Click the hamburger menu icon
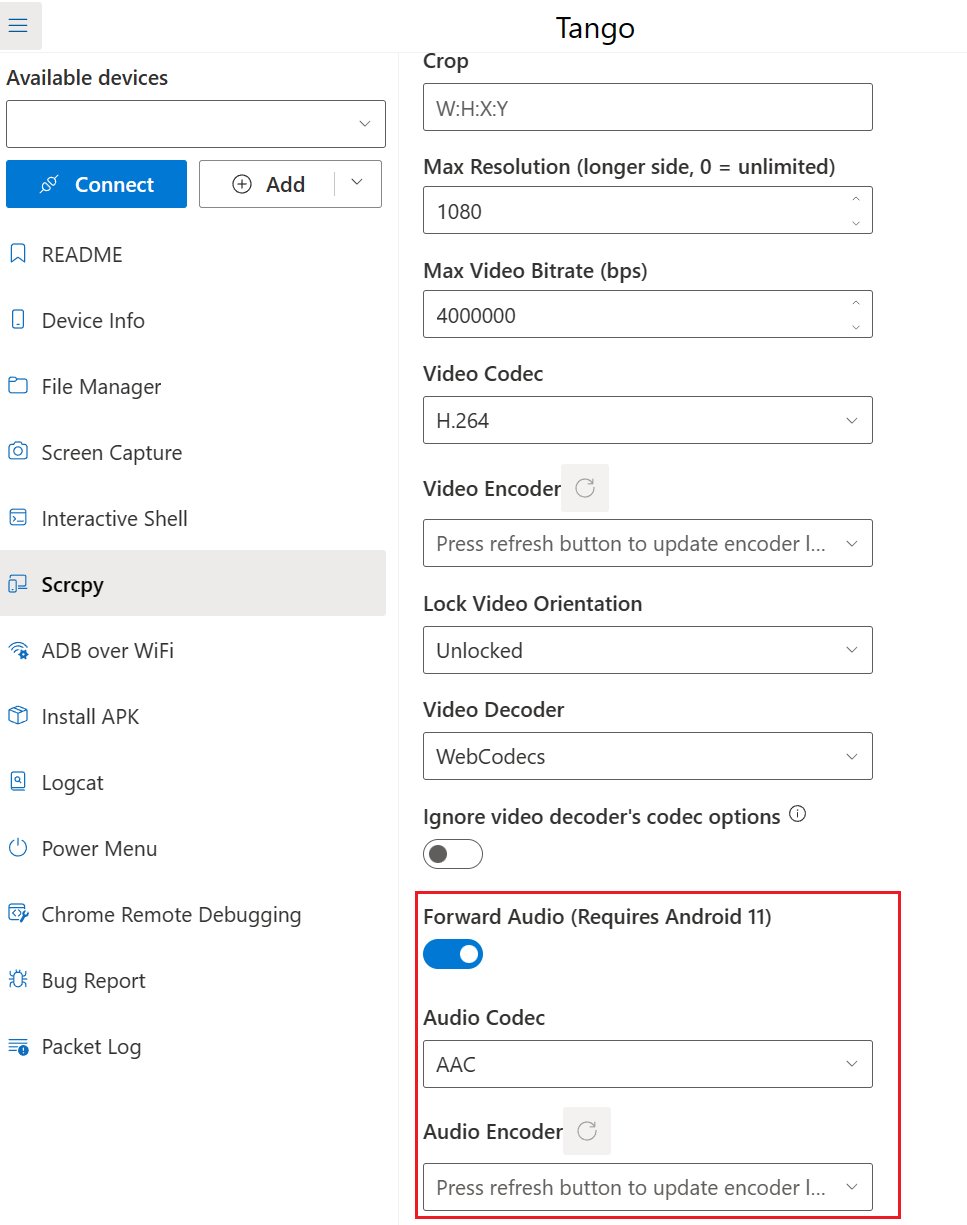The image size is (967, 1225). [18, 26]
